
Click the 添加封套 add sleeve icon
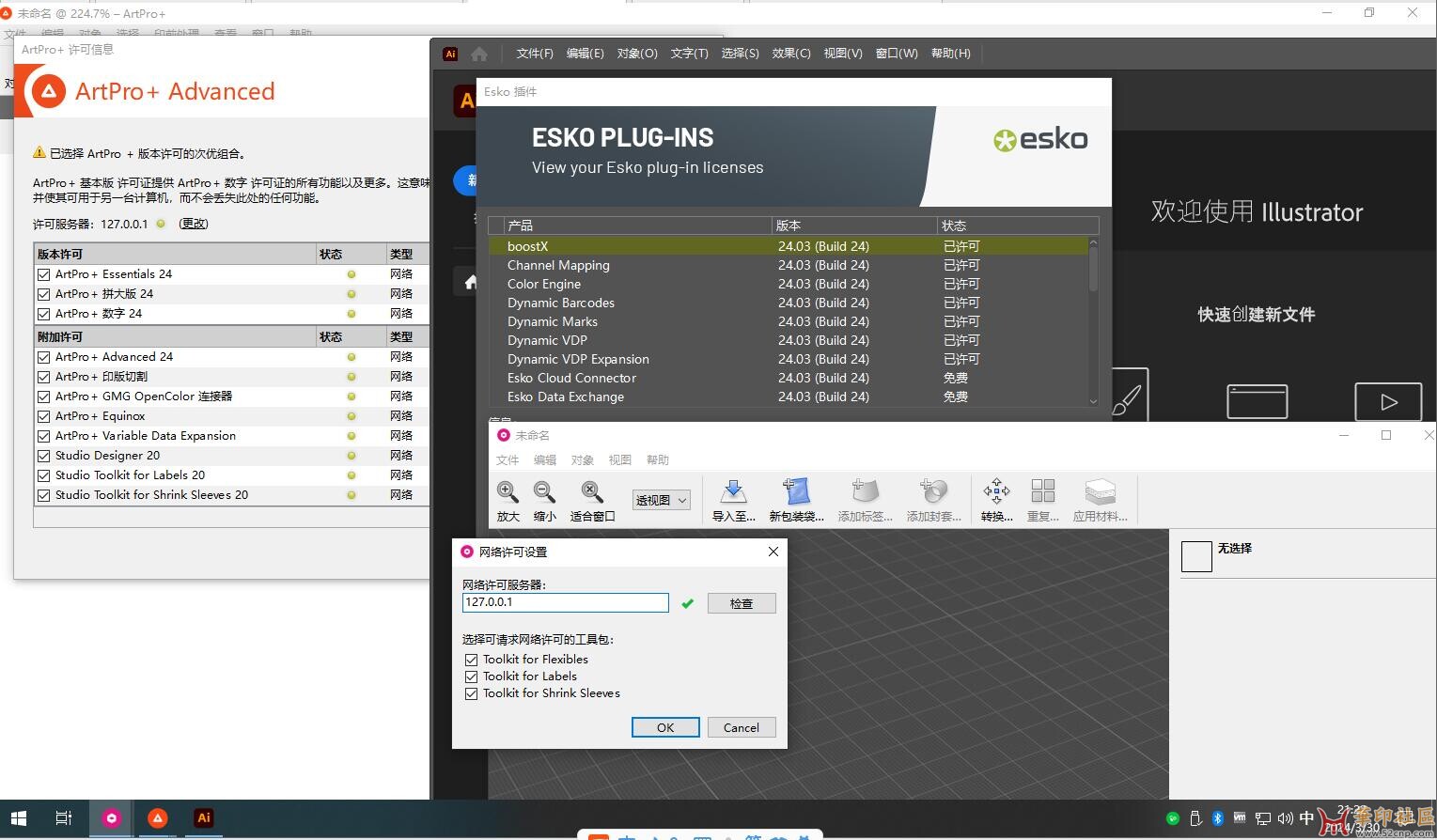coord(933,491)
